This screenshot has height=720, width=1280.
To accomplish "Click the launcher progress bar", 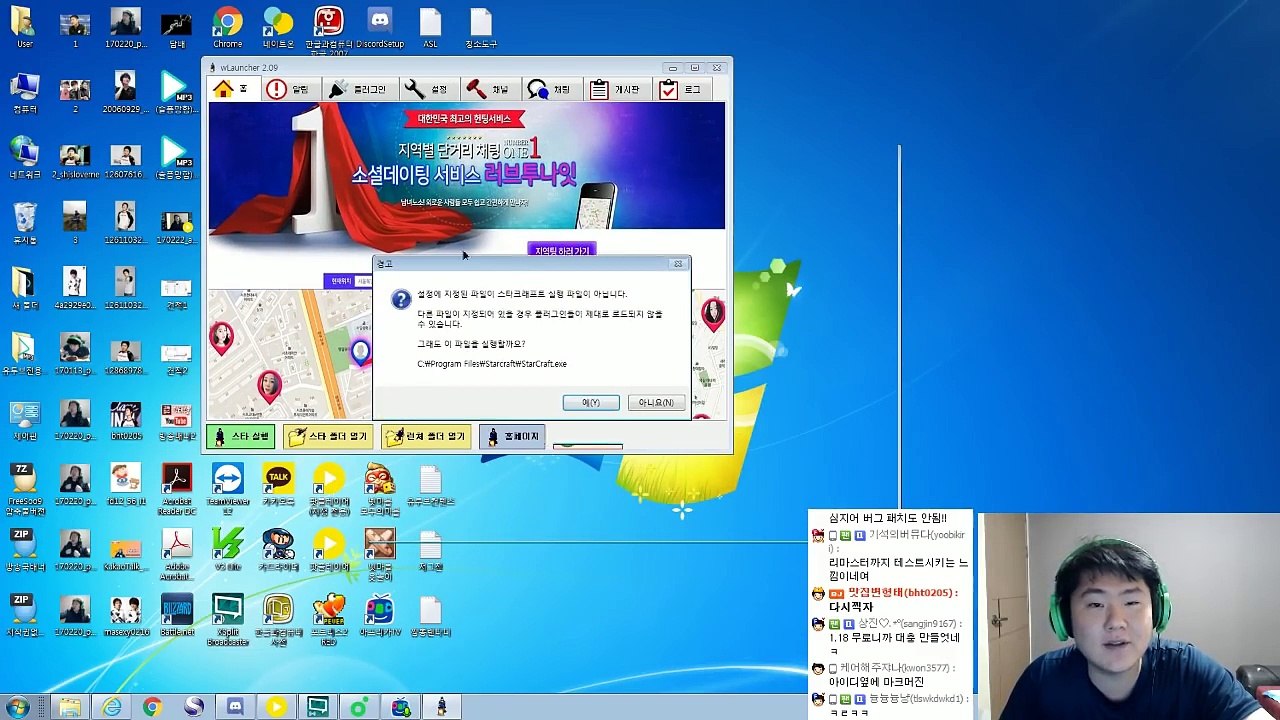I will [588, 446].
